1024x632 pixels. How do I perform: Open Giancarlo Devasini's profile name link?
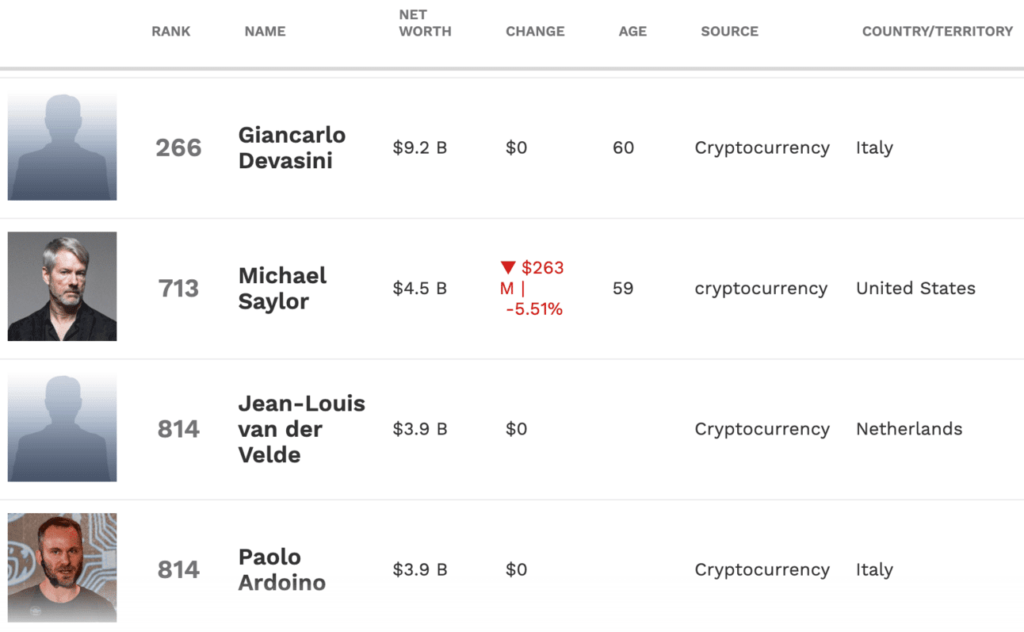tap(292, 147)
